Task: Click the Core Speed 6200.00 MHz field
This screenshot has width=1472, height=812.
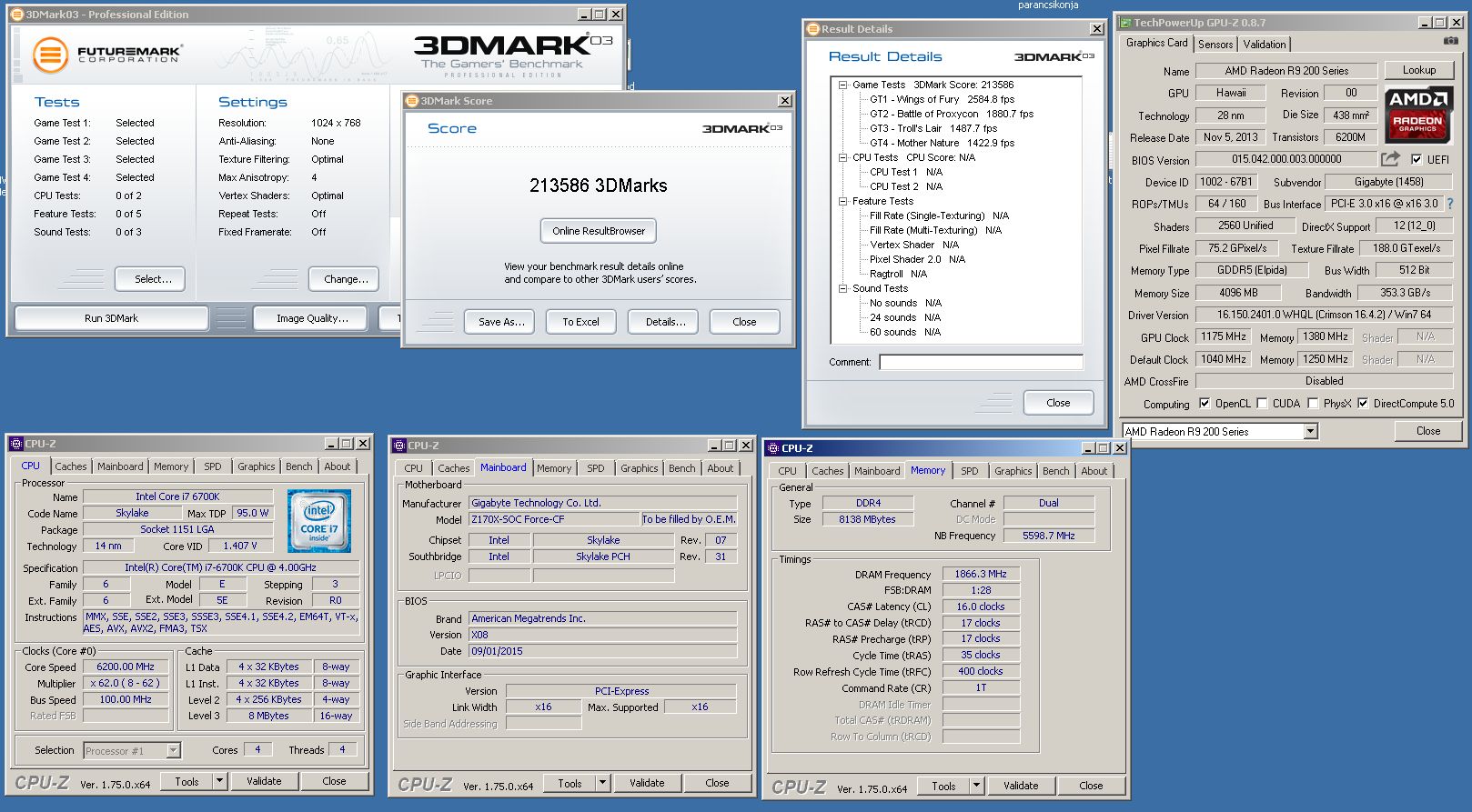Action: (126, 667)
